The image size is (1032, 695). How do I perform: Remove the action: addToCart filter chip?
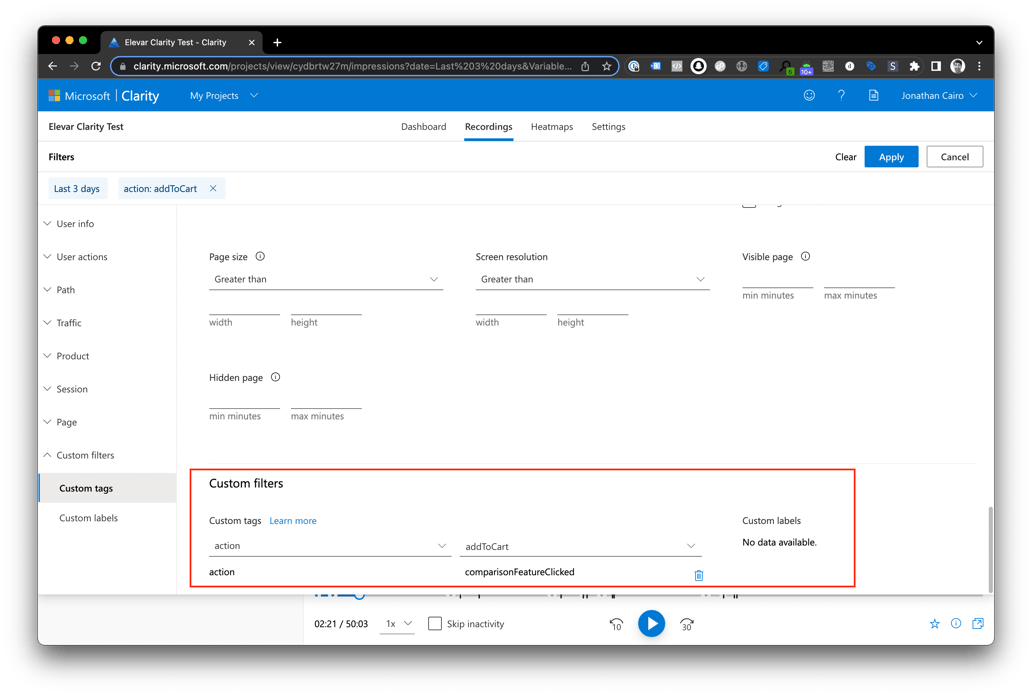(213, 188)
